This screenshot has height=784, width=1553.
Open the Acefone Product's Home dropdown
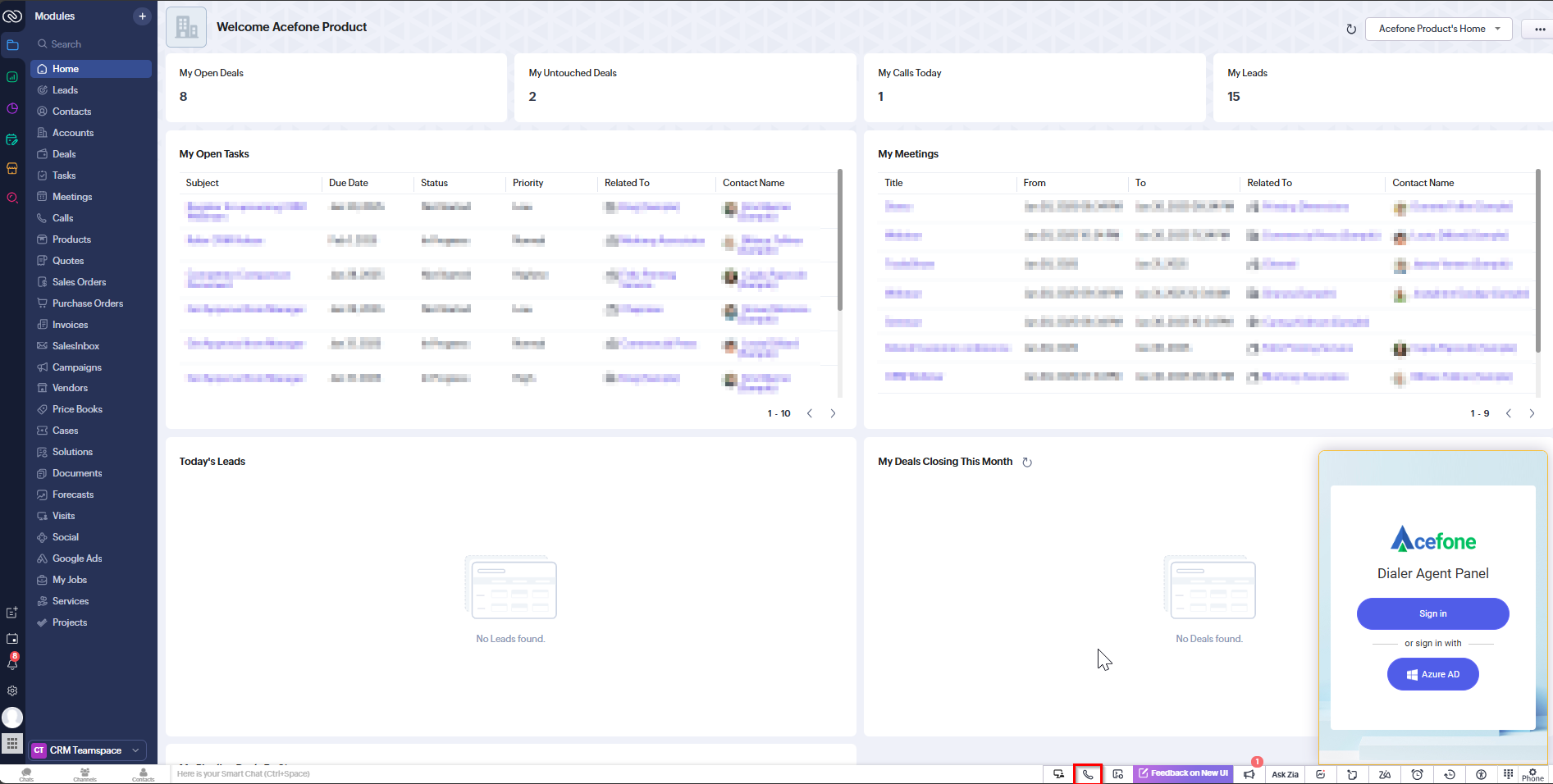(1439, 29)
